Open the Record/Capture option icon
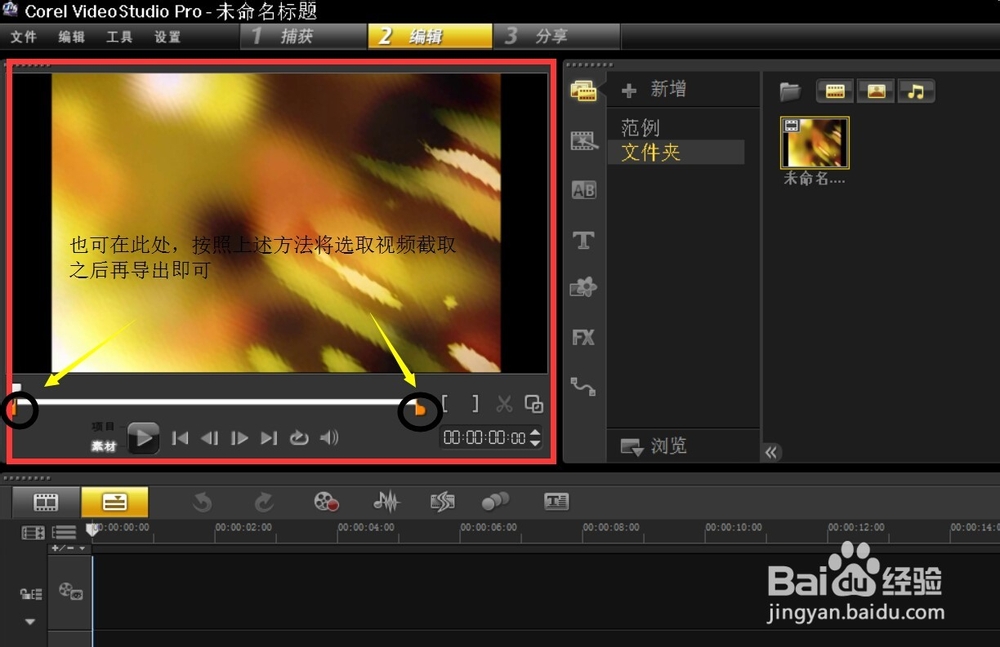The image size is (1000, 647). (x=326, y=502)
